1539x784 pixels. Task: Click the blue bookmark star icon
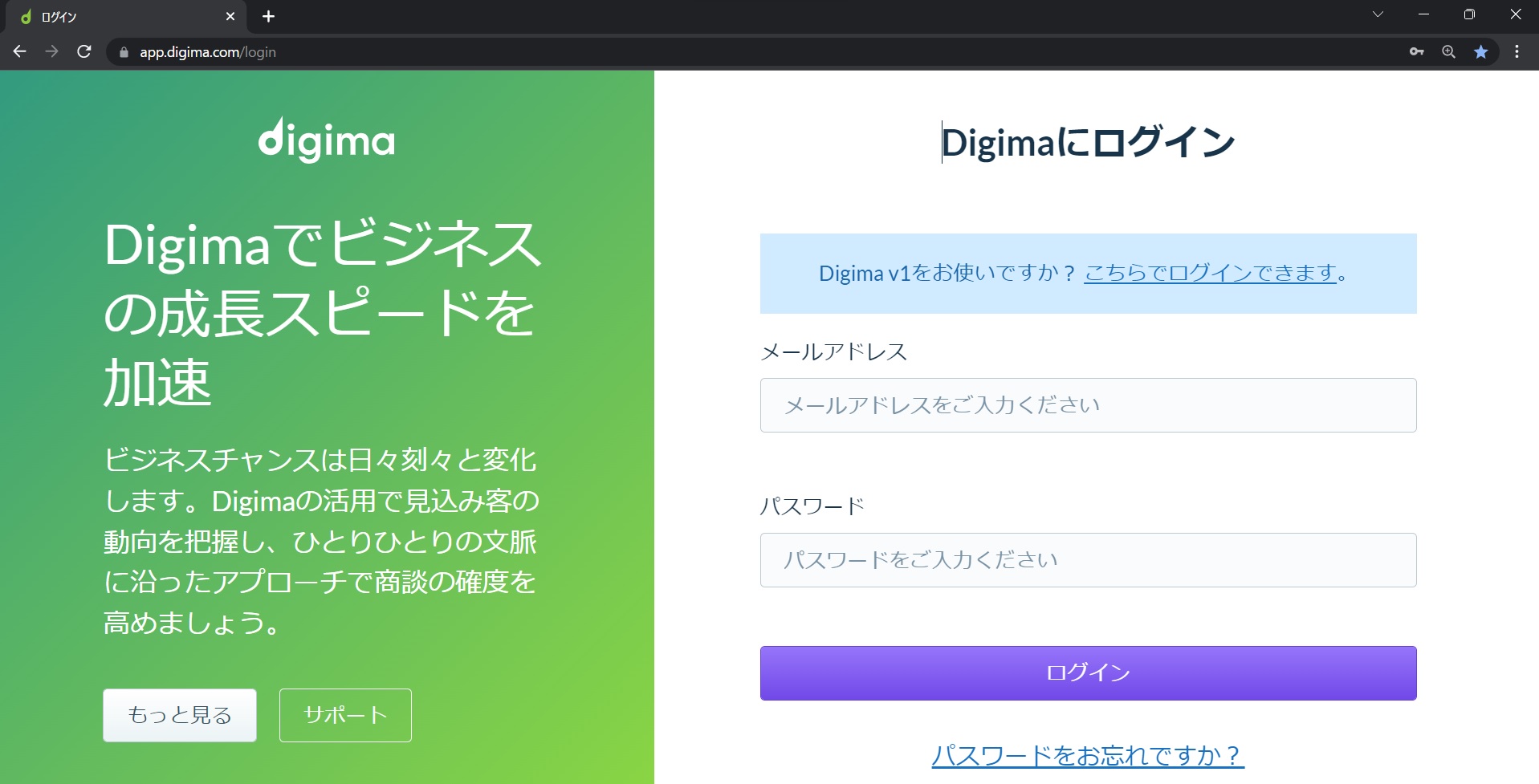(1481, 51)
